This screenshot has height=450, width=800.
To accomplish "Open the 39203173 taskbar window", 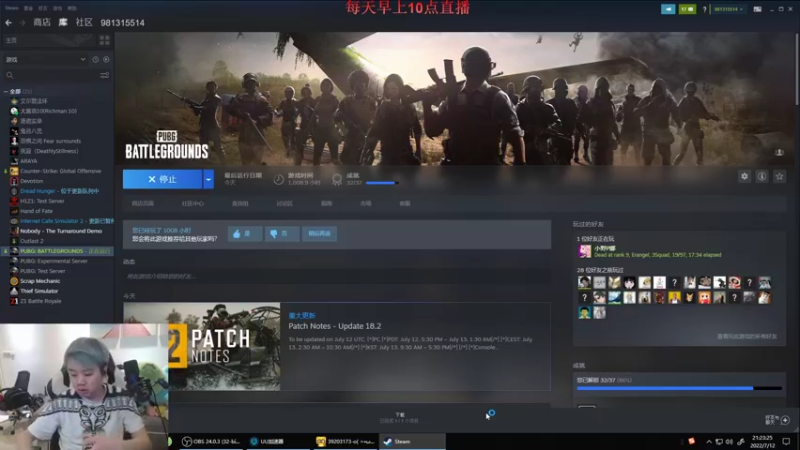I will coord(344,441).
